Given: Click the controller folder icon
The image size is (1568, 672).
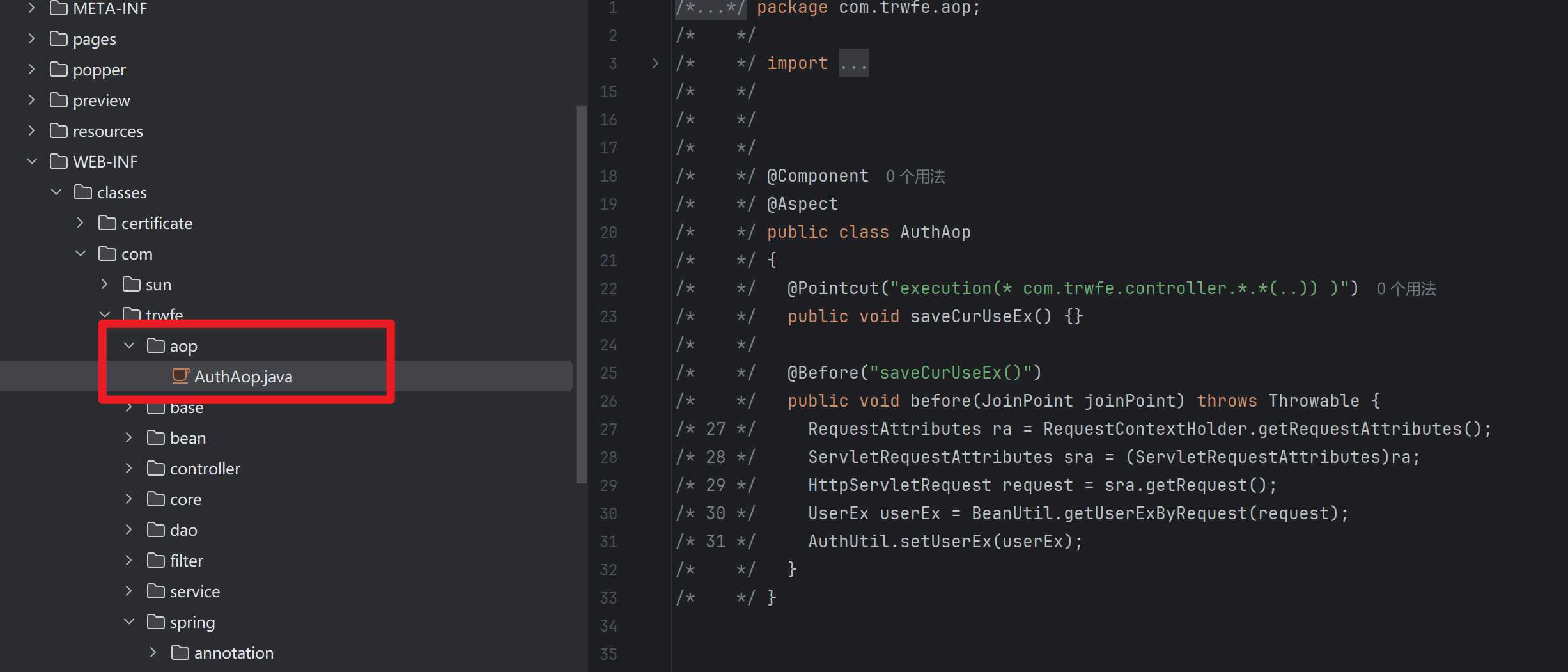Looking at the screenshot, I should tap(156, 469).
